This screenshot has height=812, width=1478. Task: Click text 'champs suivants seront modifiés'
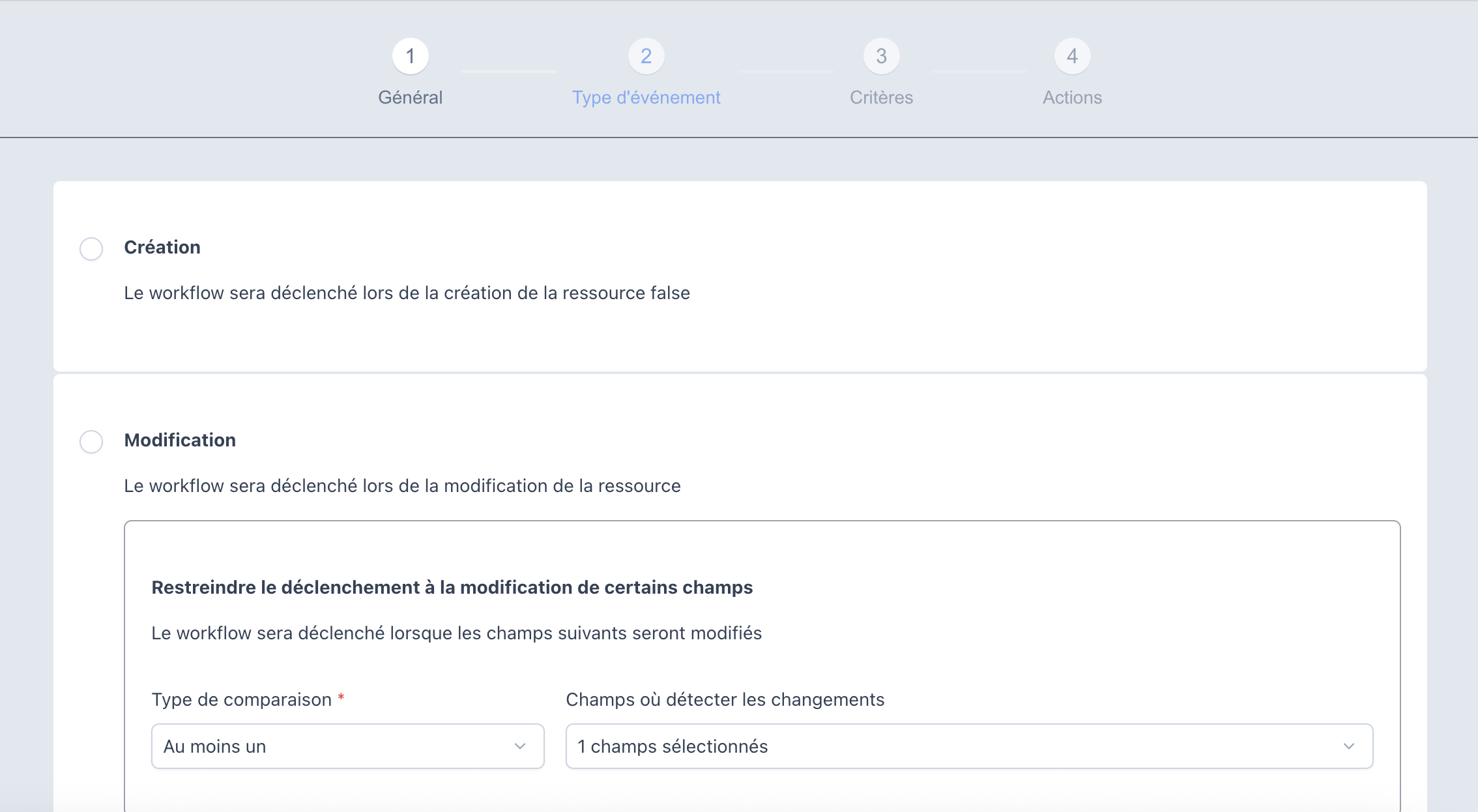pyautogui.click(x=624, y=633)
